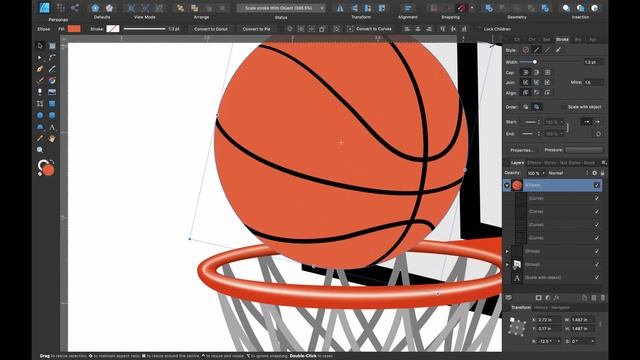Select the Pencil tool
The height and width of the screenshot is (360, 640).
tap(52, 69)
